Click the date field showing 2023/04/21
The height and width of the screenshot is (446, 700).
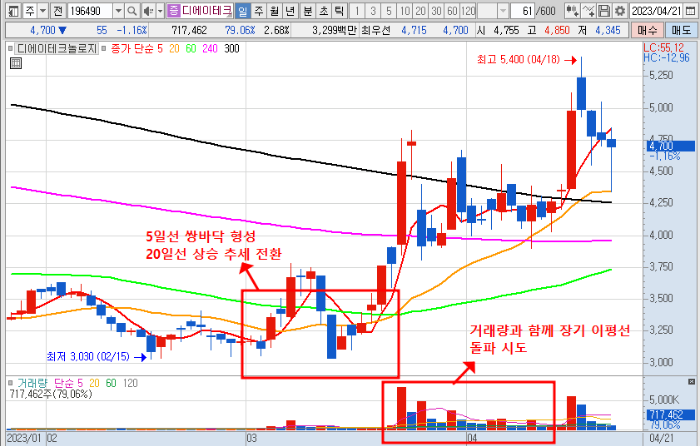tap(657, 11)
